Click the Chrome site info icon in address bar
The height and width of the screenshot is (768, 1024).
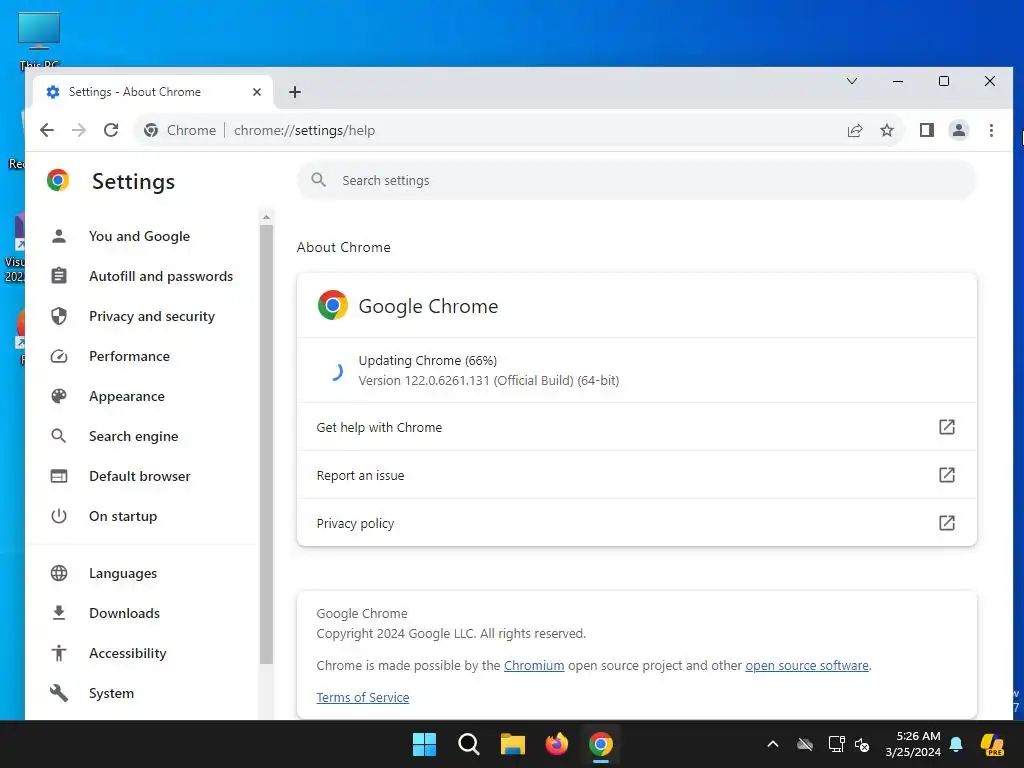[x=151, y=131]
